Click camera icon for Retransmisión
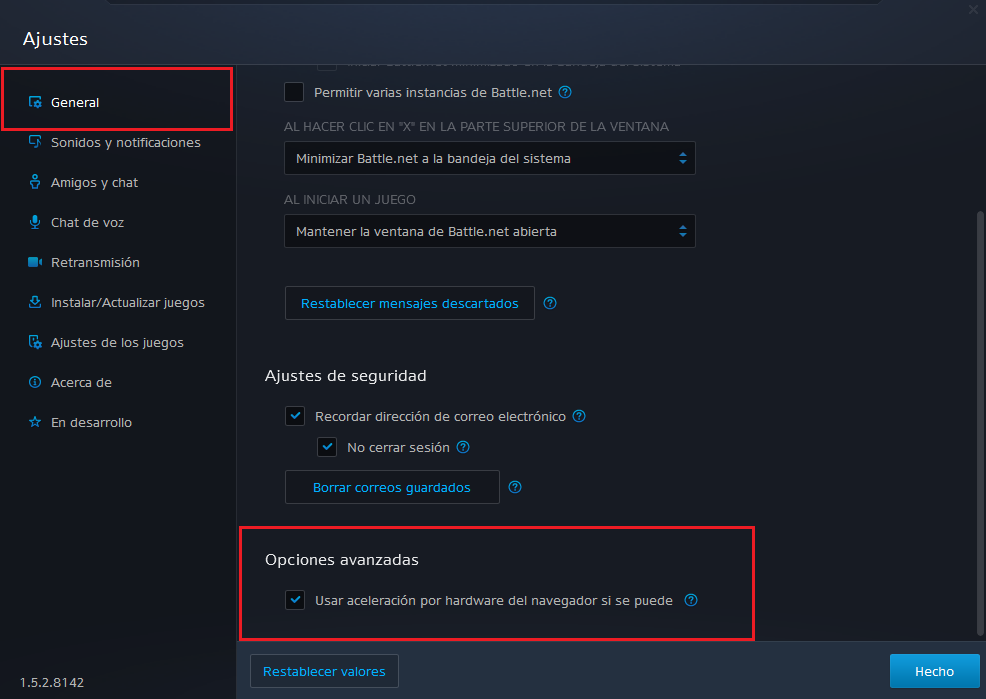This screenshot has width=986, height=699. pos(35,262)
